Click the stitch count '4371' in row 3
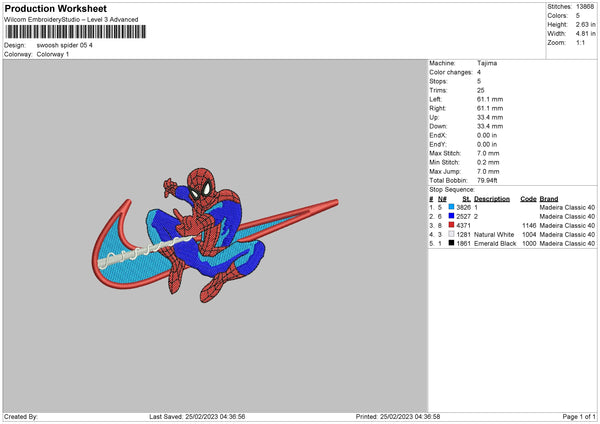The width and height of the screenshot is (600, 424). click(463, 225)
